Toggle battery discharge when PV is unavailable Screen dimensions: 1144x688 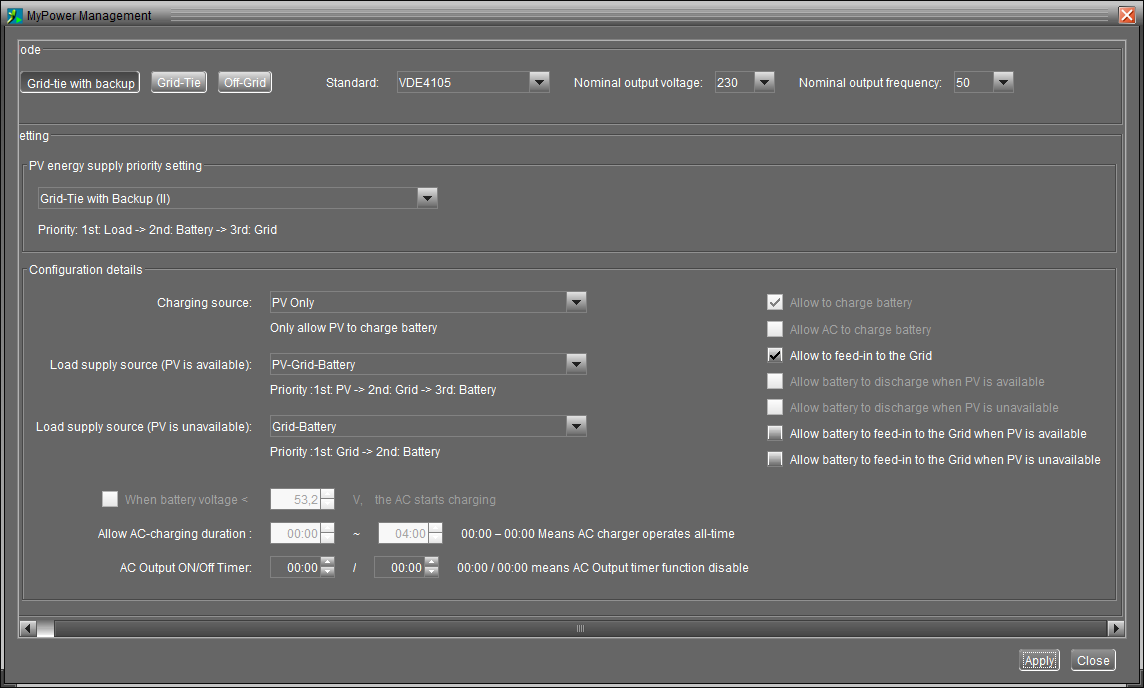(x=775, y=407)
